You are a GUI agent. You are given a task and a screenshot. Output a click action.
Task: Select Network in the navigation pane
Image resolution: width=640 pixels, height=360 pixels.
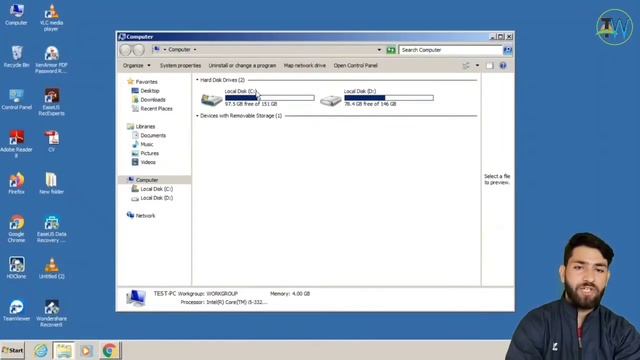click(x=141, y=216)
